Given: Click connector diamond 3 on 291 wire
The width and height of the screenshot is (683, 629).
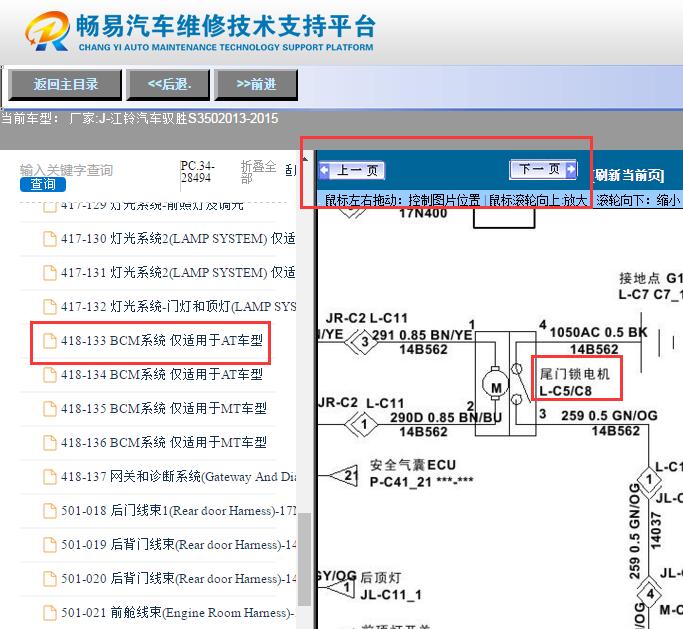Looking at the screenshot, I should pyautogui.click(x=365, y=342).
